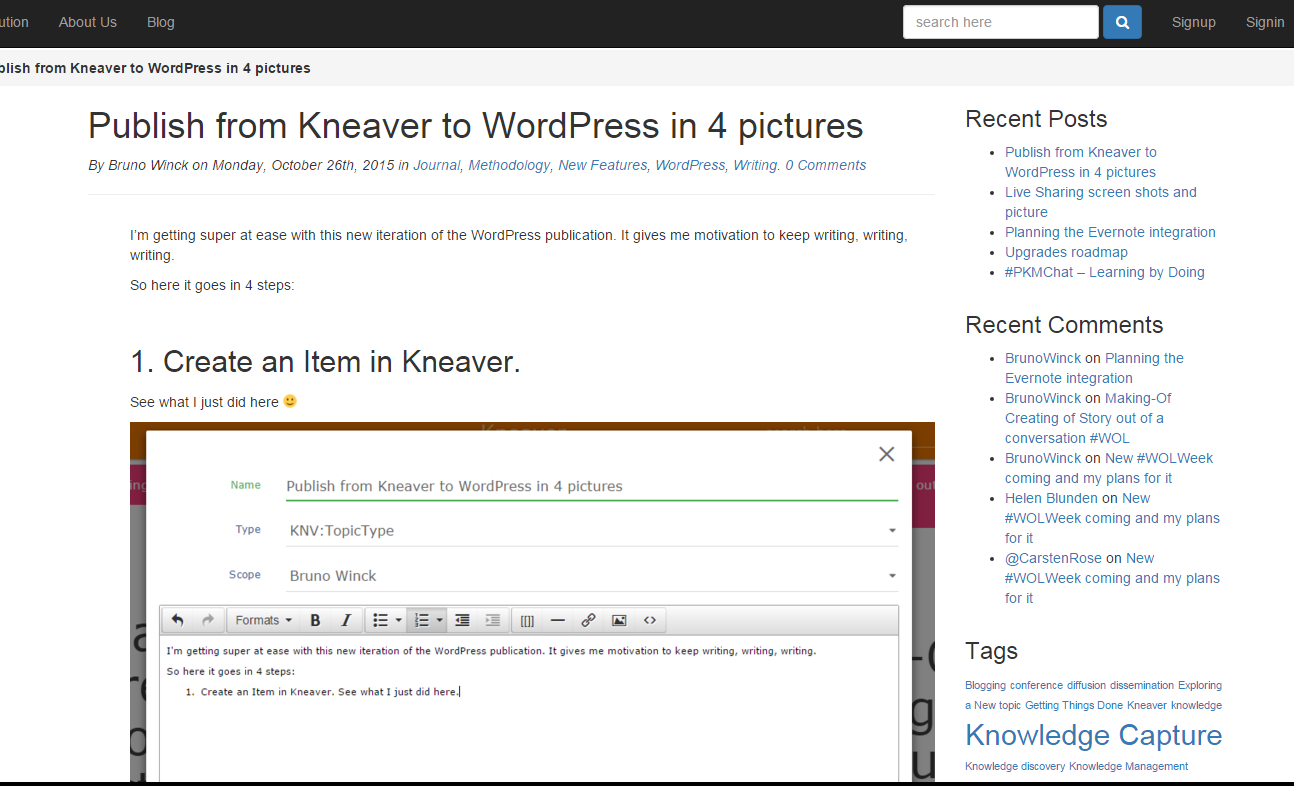Click the source code brackets icon
Image resolution: width=1294 pixels, height=786 pixels.
pos(650,620)
